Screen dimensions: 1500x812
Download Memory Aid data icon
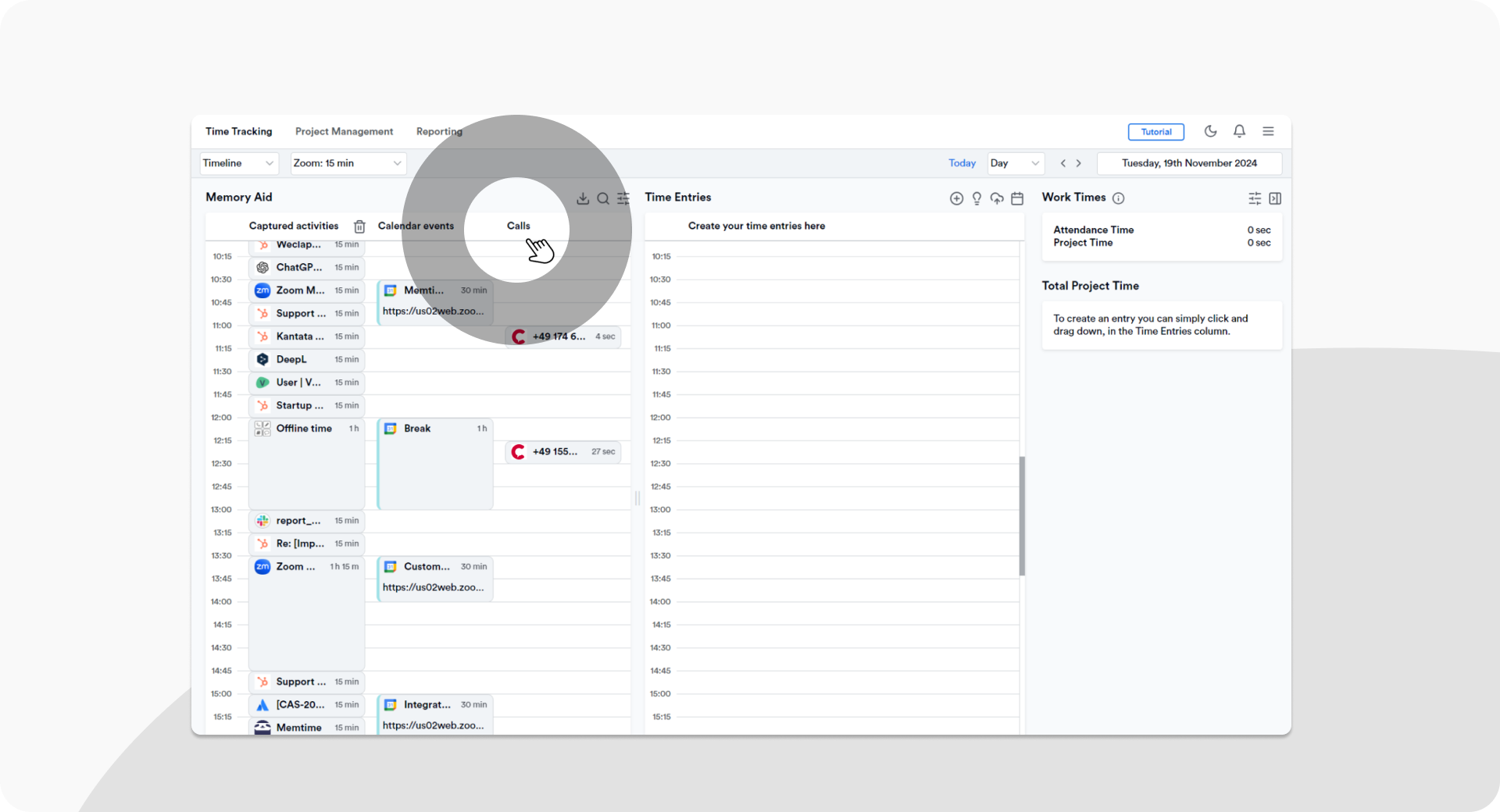[x=583, y=198]
